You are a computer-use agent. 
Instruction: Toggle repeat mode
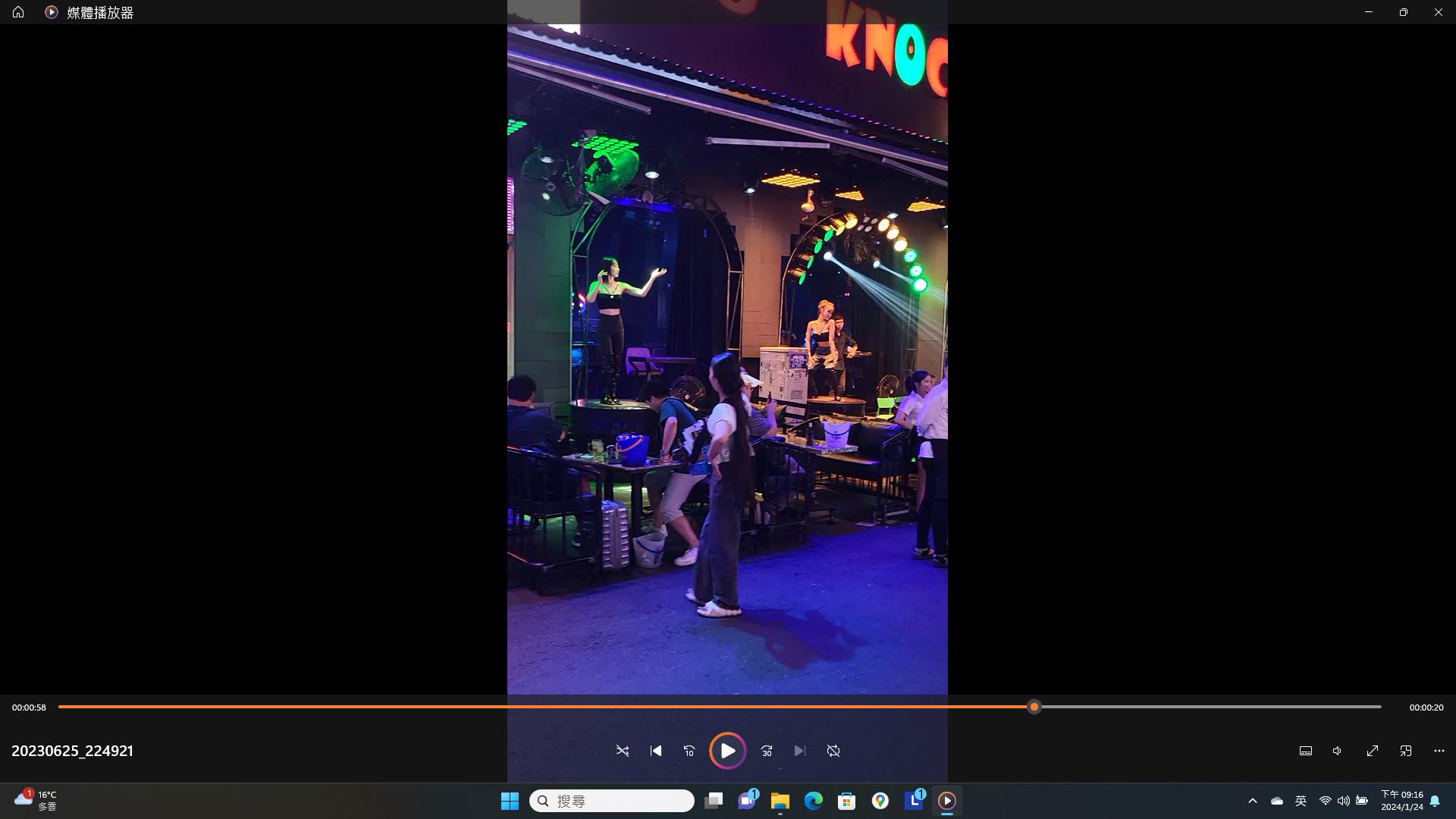click(833, 751)
